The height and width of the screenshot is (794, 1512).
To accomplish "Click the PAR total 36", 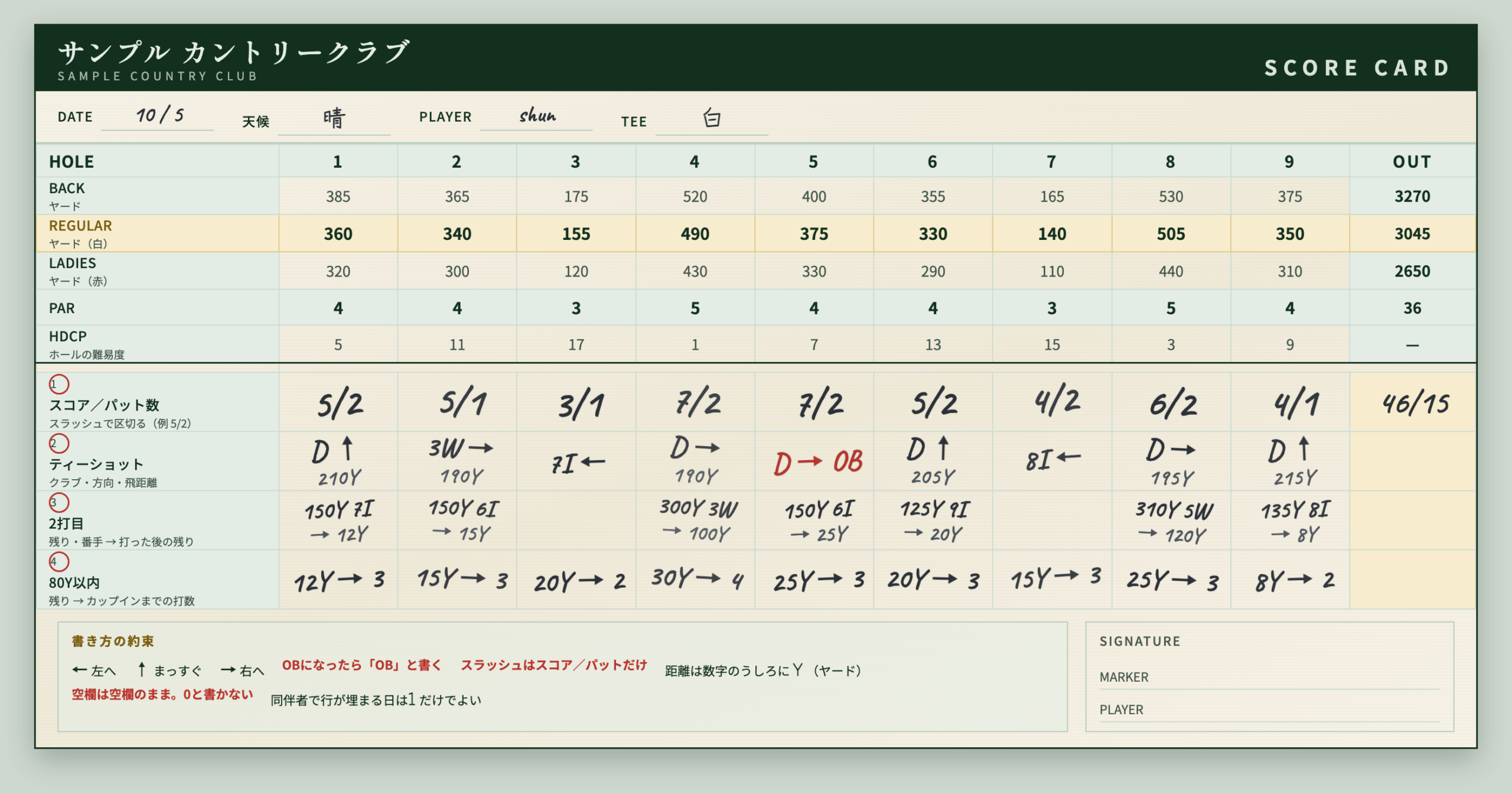I will pyautogui.click(x=1412, y=308).
